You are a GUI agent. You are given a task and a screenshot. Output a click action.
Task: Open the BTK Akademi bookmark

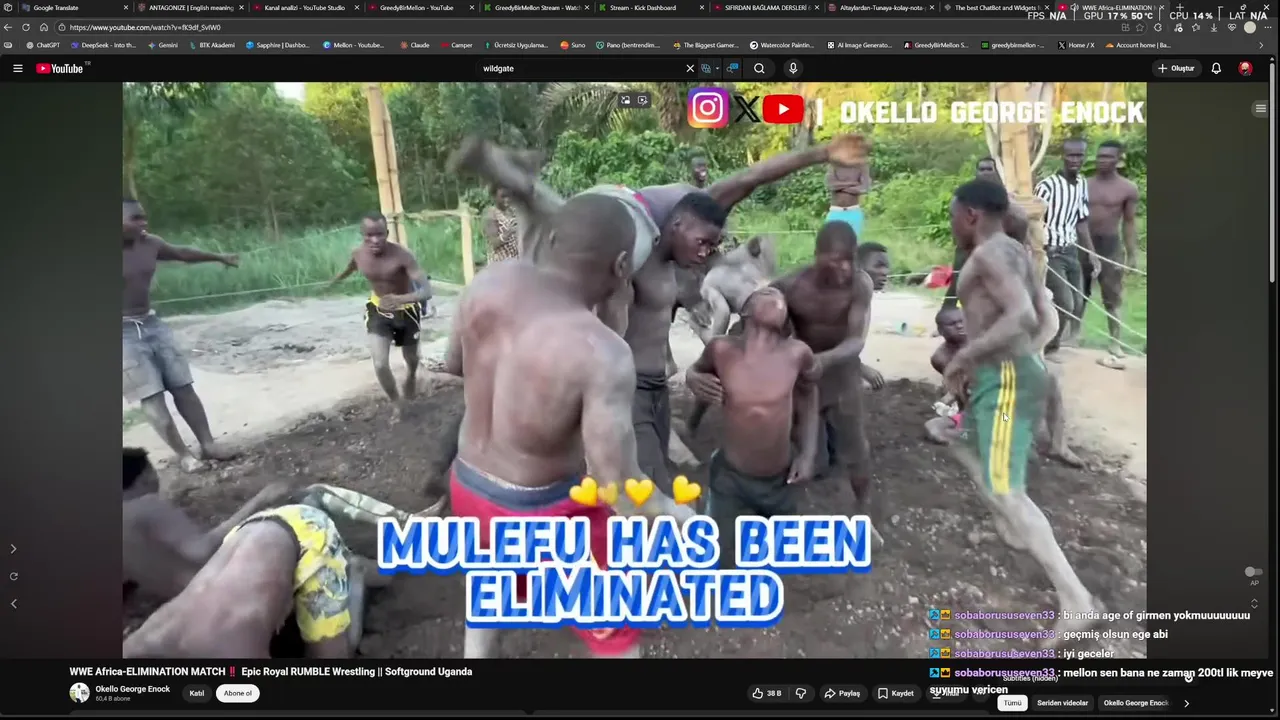pos(212,45)
